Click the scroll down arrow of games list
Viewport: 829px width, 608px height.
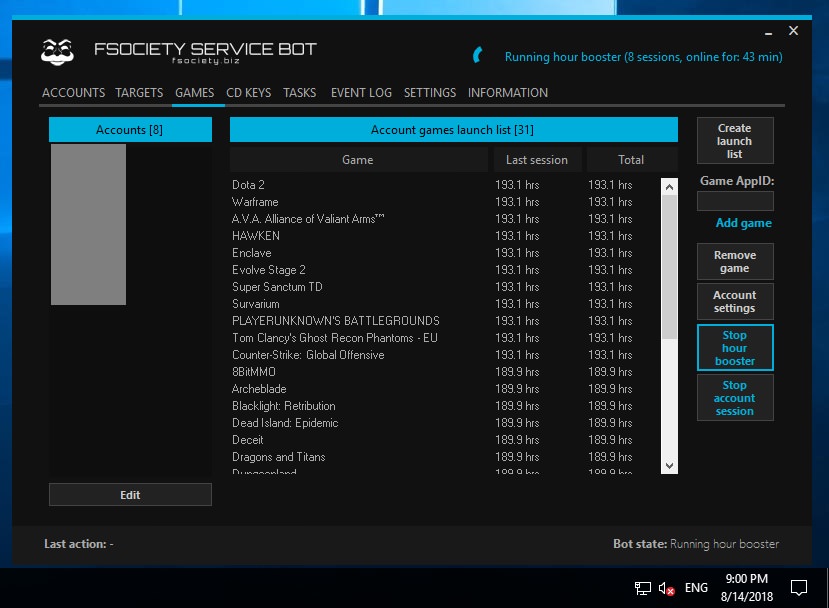pyautogui.click(x=669, y=465)
